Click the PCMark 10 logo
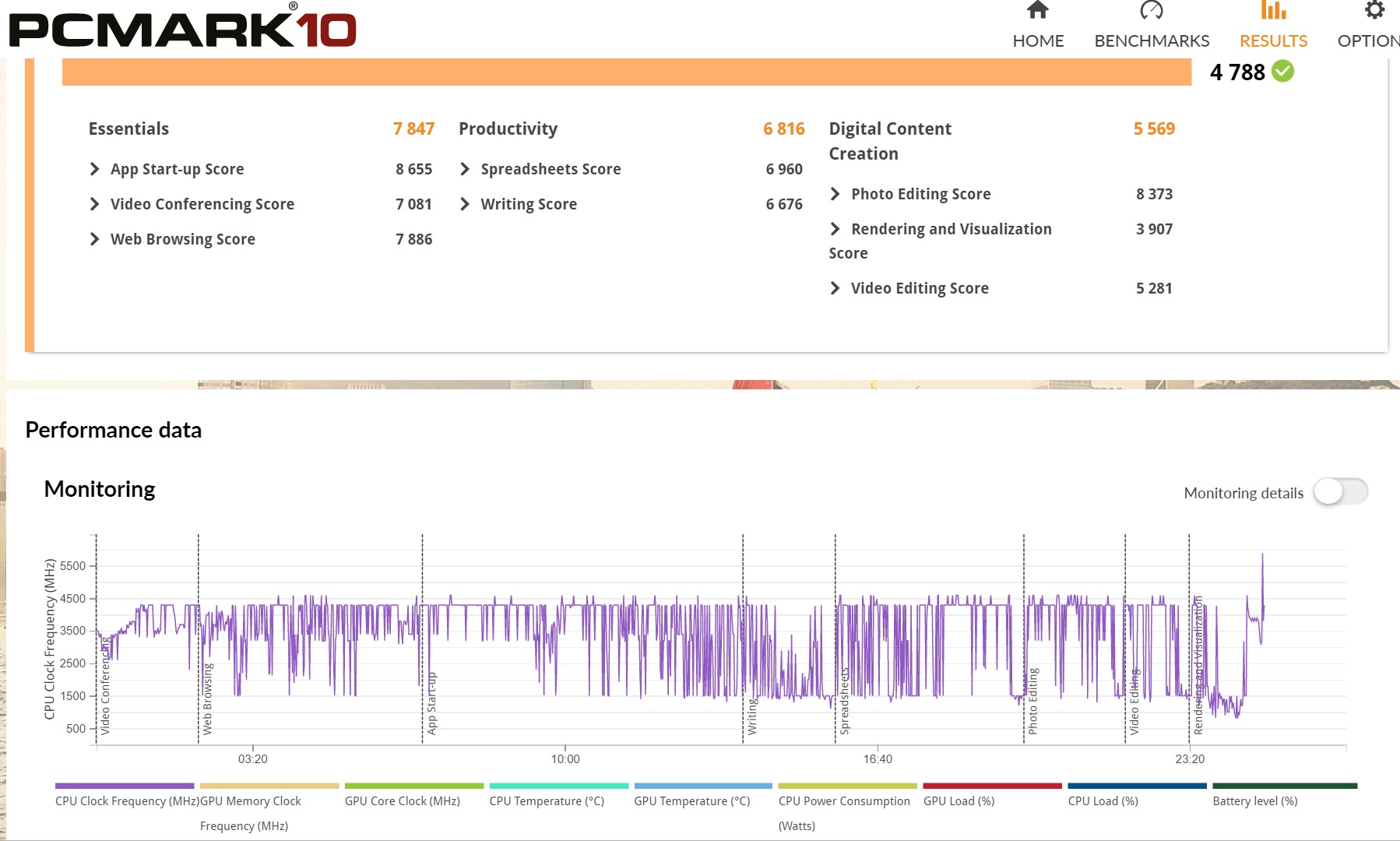The image size is (1400, 841). 182,28
